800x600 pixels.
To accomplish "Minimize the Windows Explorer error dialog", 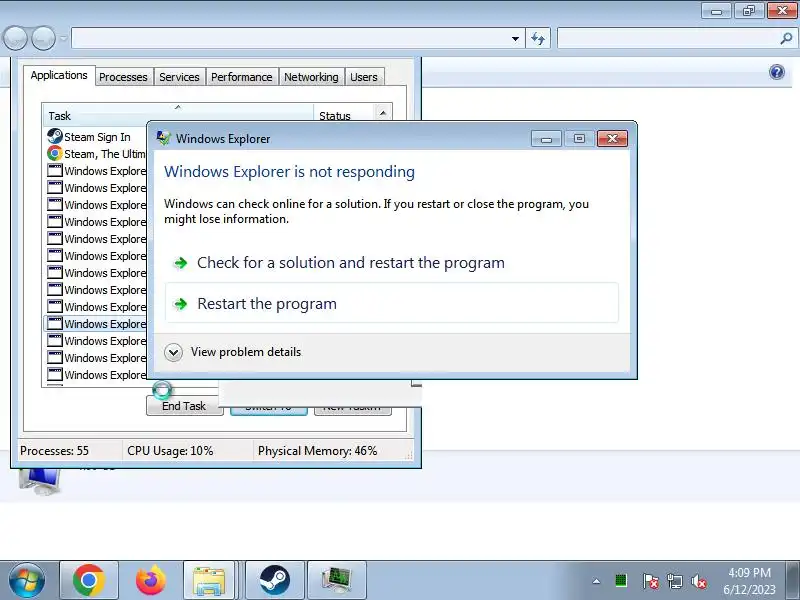I will (546, 138).
